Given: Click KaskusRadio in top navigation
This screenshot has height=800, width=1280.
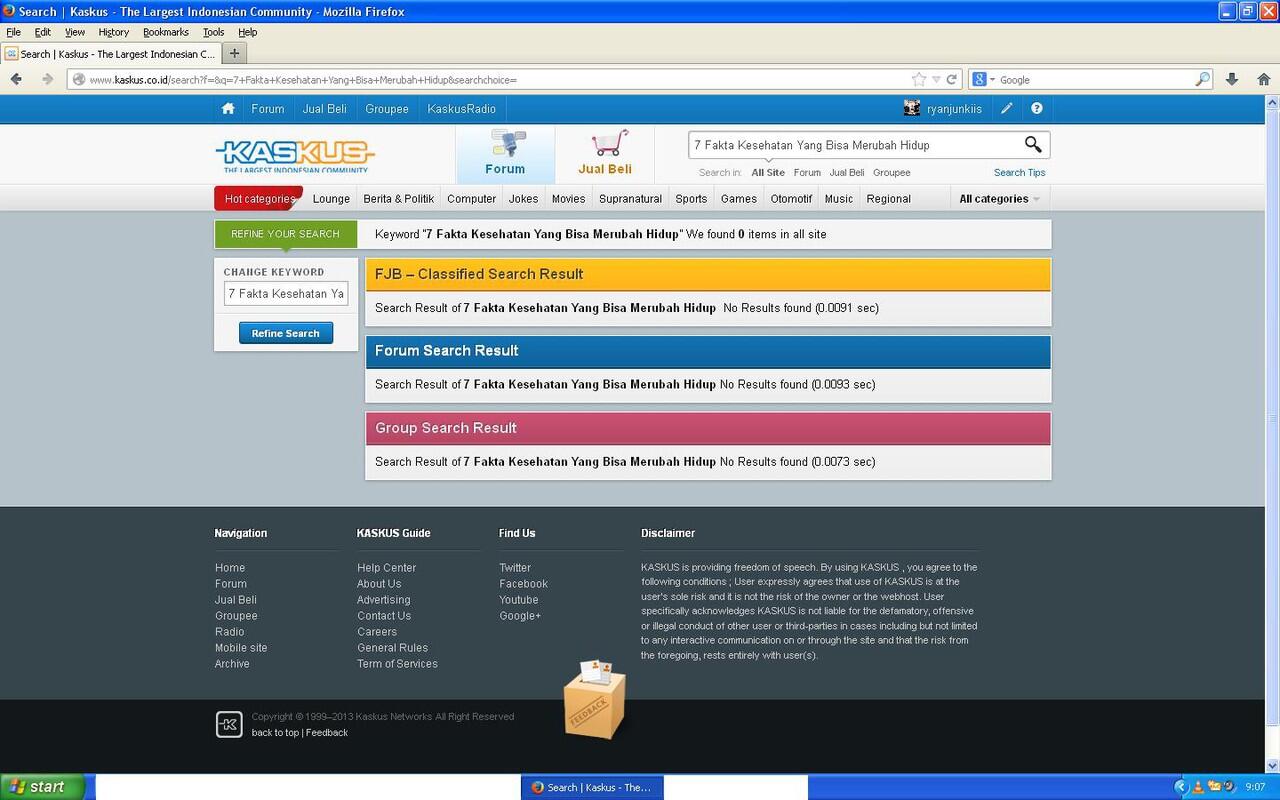Looking at the screenshot, I should point(462,108).
